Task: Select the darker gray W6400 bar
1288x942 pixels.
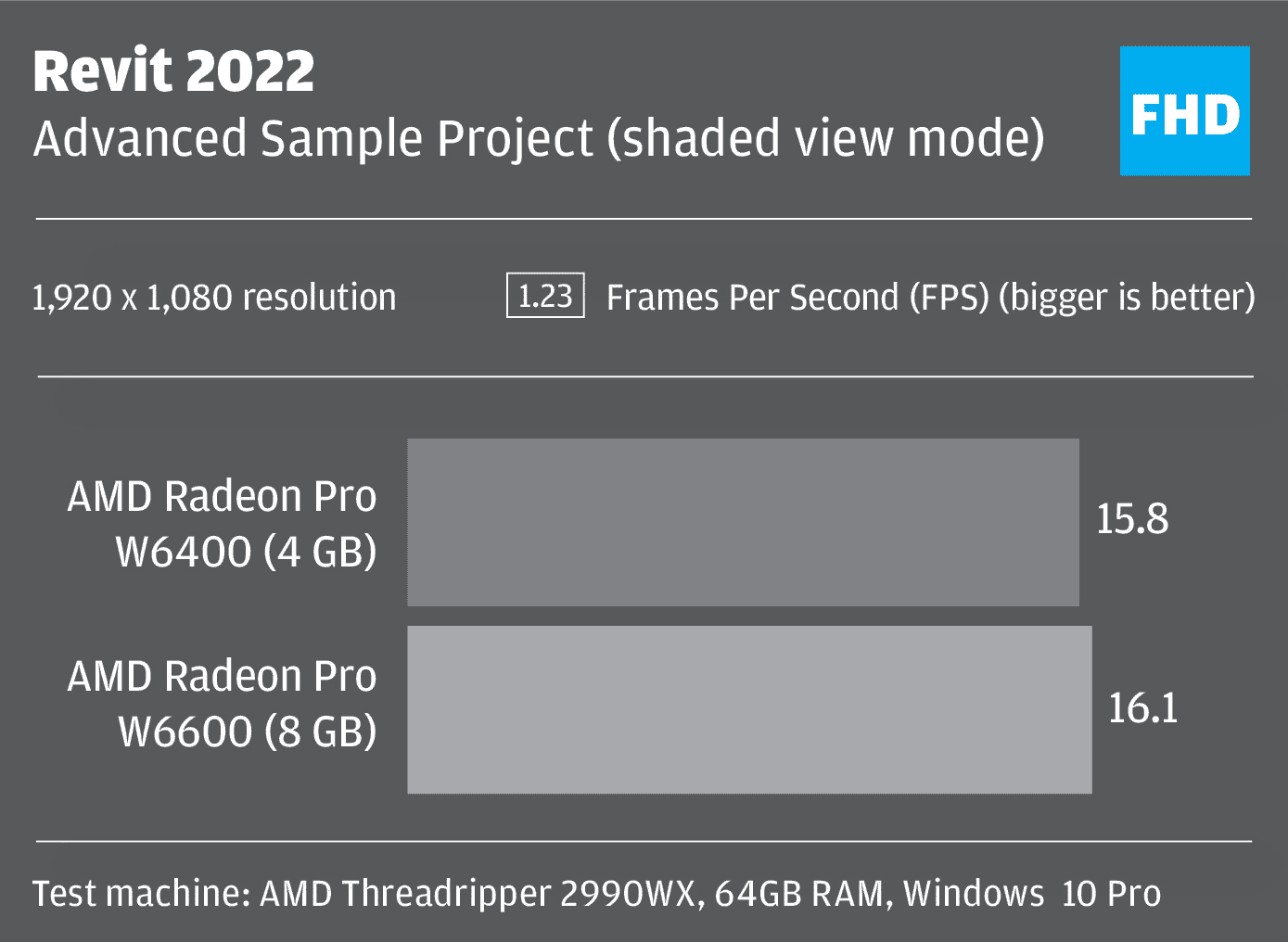Action: point(743,522)
